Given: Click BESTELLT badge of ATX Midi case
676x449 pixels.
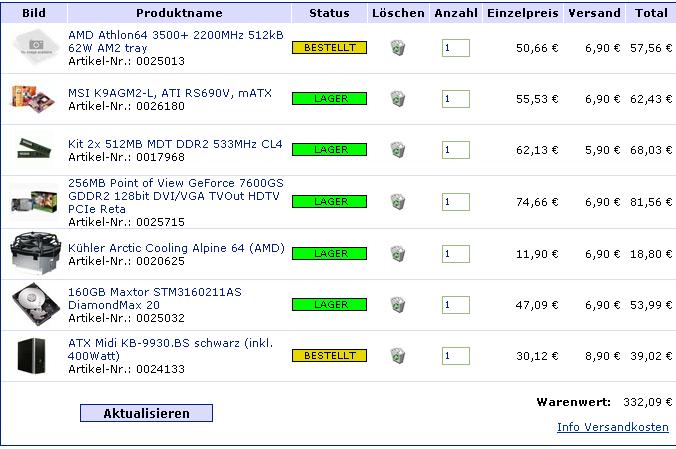Looking at the screenshot, I should click(329, 355).
